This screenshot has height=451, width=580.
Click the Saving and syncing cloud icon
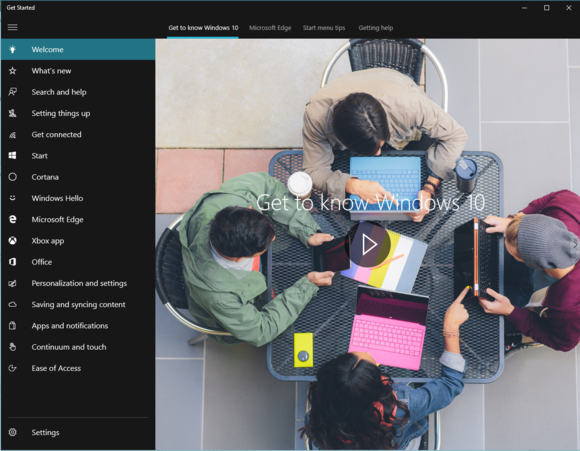click(13, 304)
